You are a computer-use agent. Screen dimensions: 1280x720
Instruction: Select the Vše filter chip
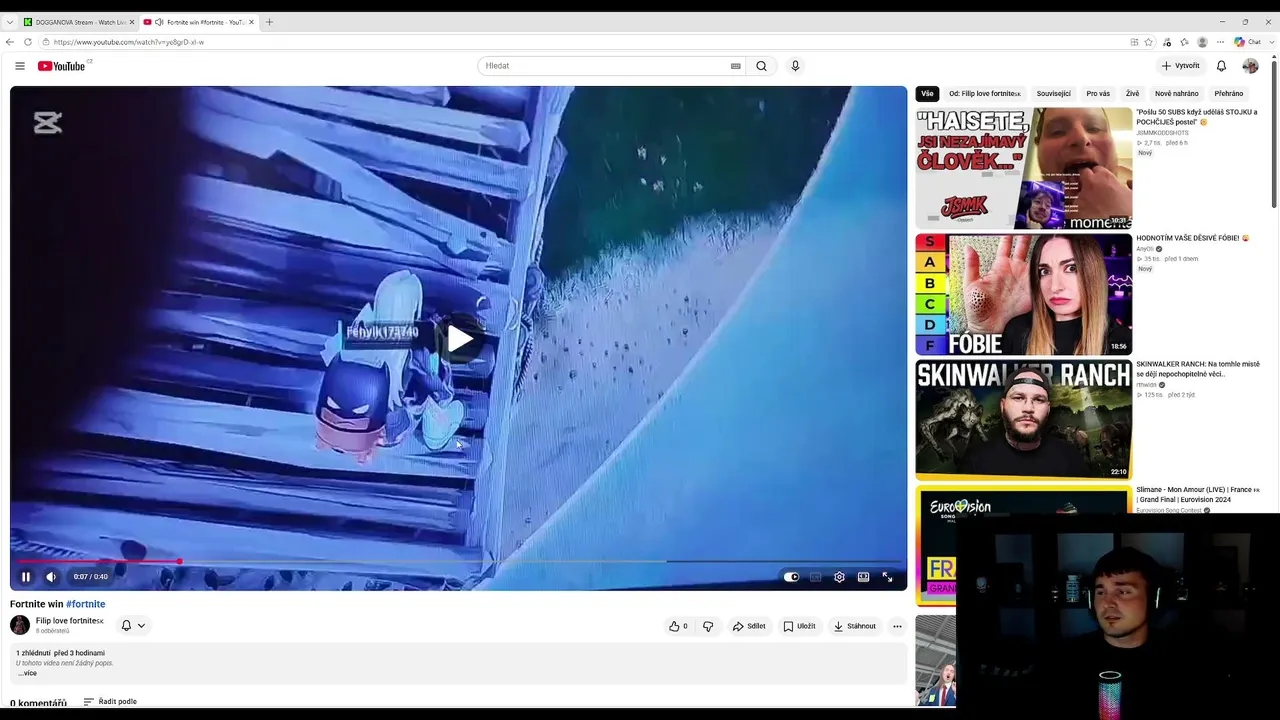[927, 94]
